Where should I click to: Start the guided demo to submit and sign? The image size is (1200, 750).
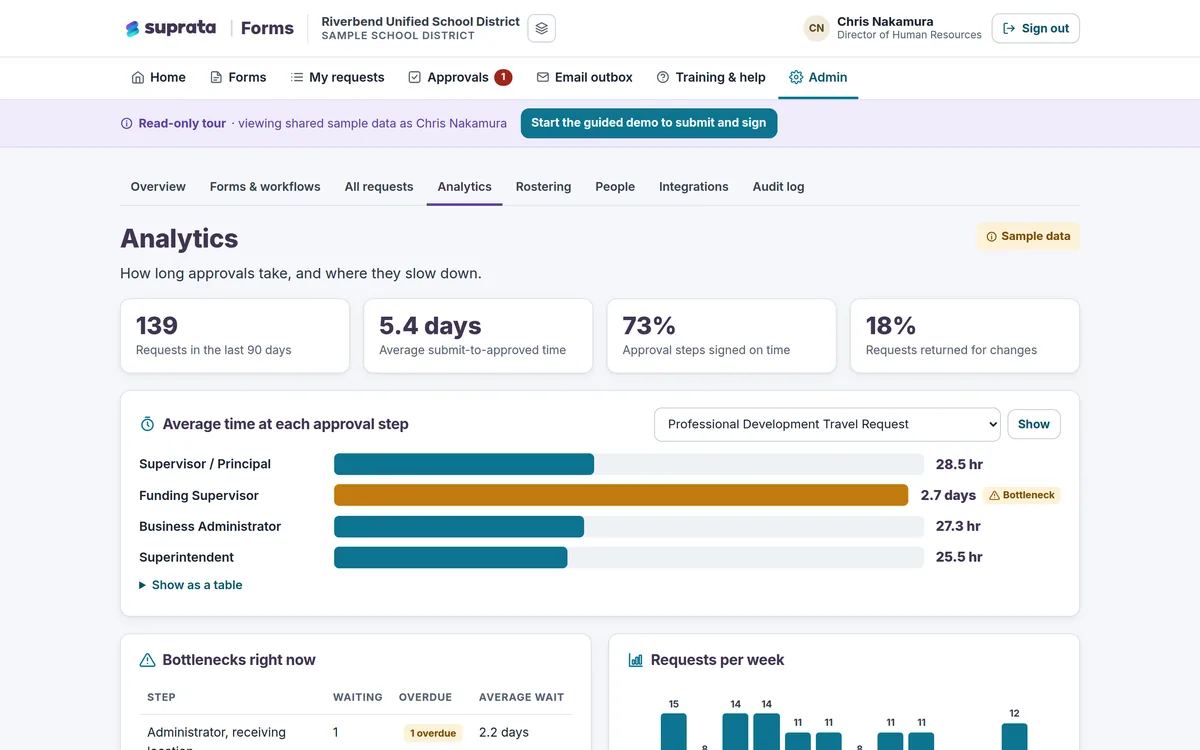pyautogui.click(x=648, y=123)
